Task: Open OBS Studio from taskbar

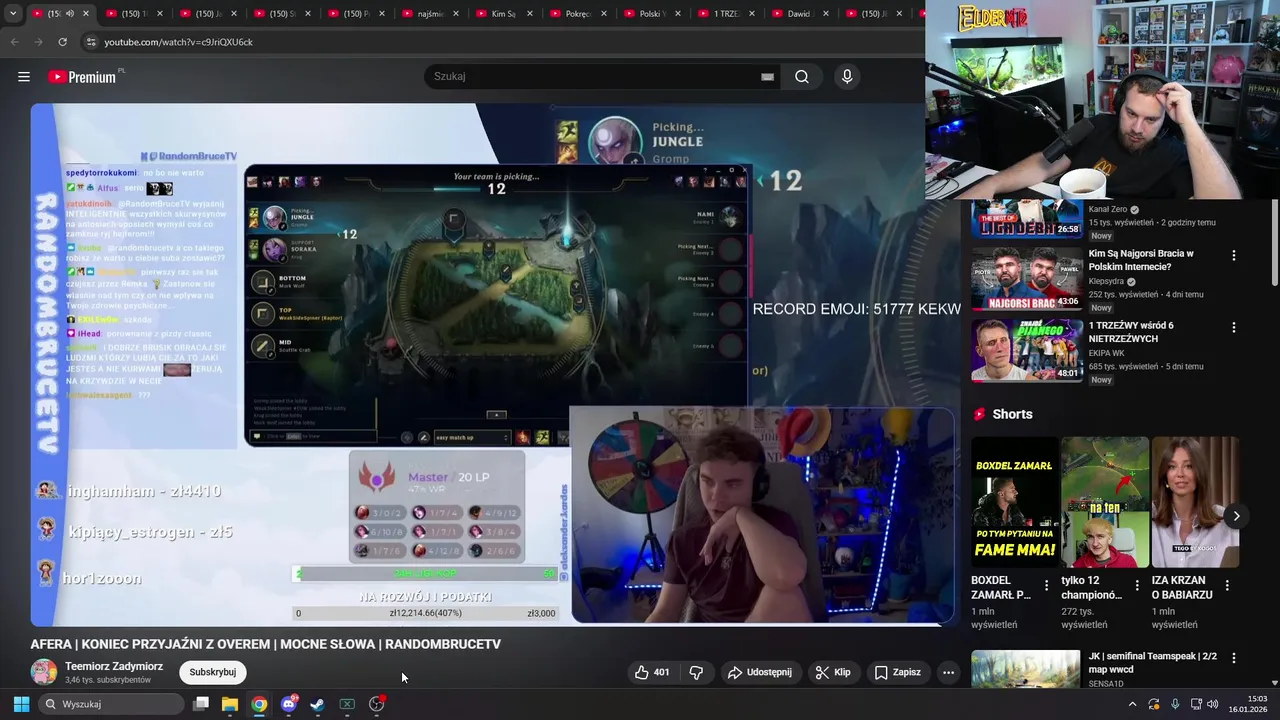Action: pyautogui.click(x=377, y=704)
